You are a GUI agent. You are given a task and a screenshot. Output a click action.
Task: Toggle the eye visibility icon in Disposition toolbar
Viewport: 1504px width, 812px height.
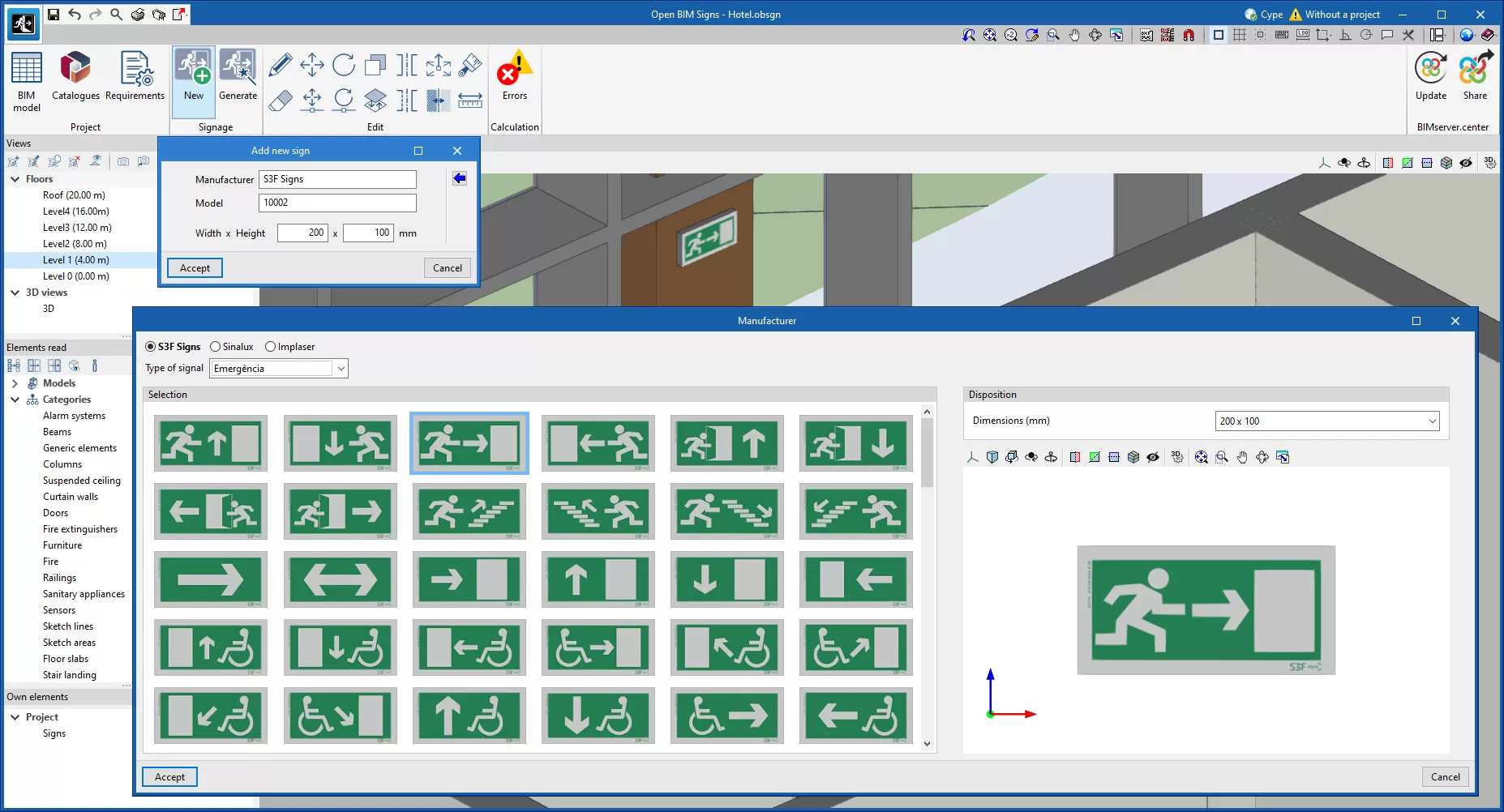click(x=1153, y=457)
